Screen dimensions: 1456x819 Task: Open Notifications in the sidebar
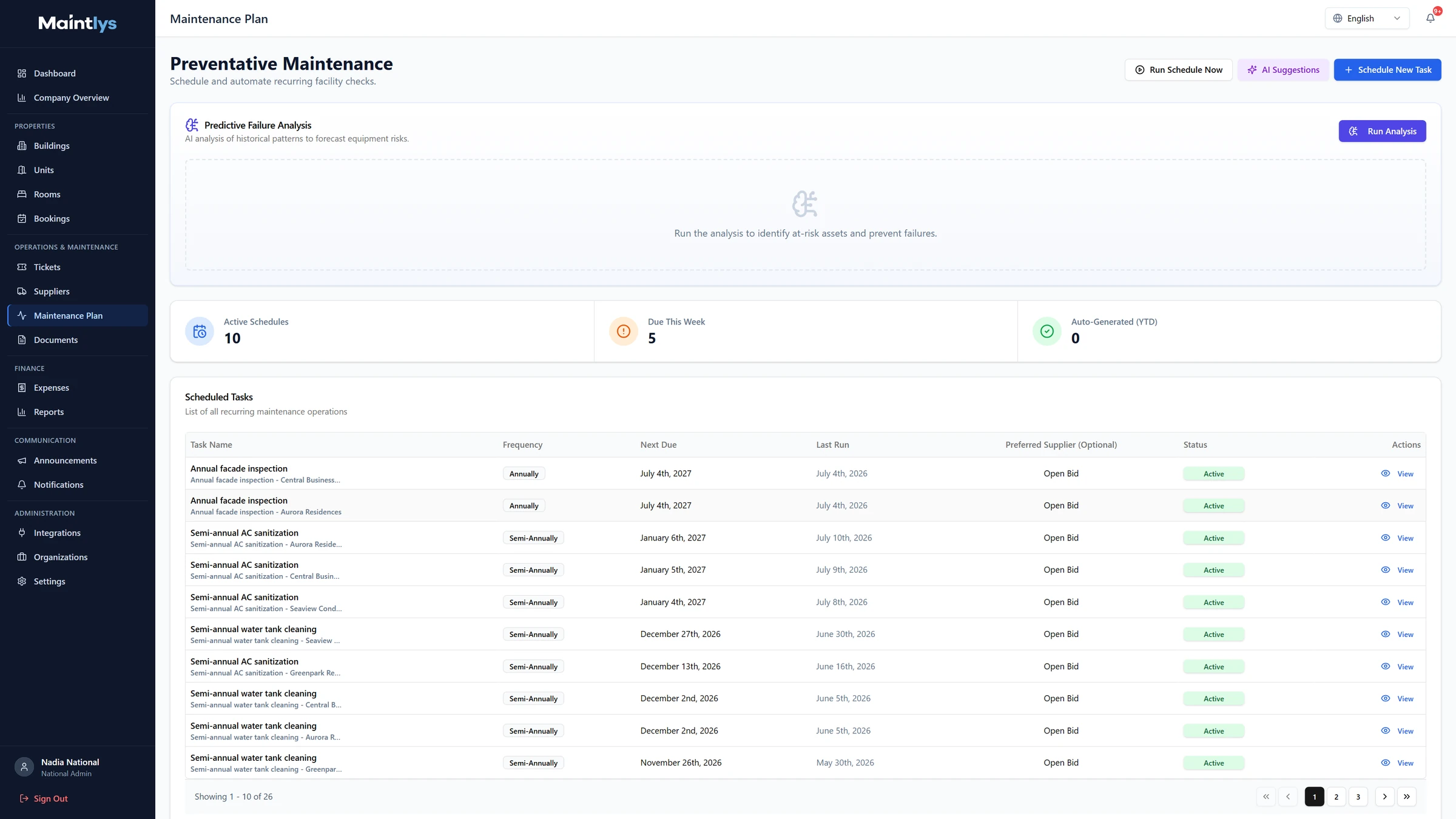78,485
